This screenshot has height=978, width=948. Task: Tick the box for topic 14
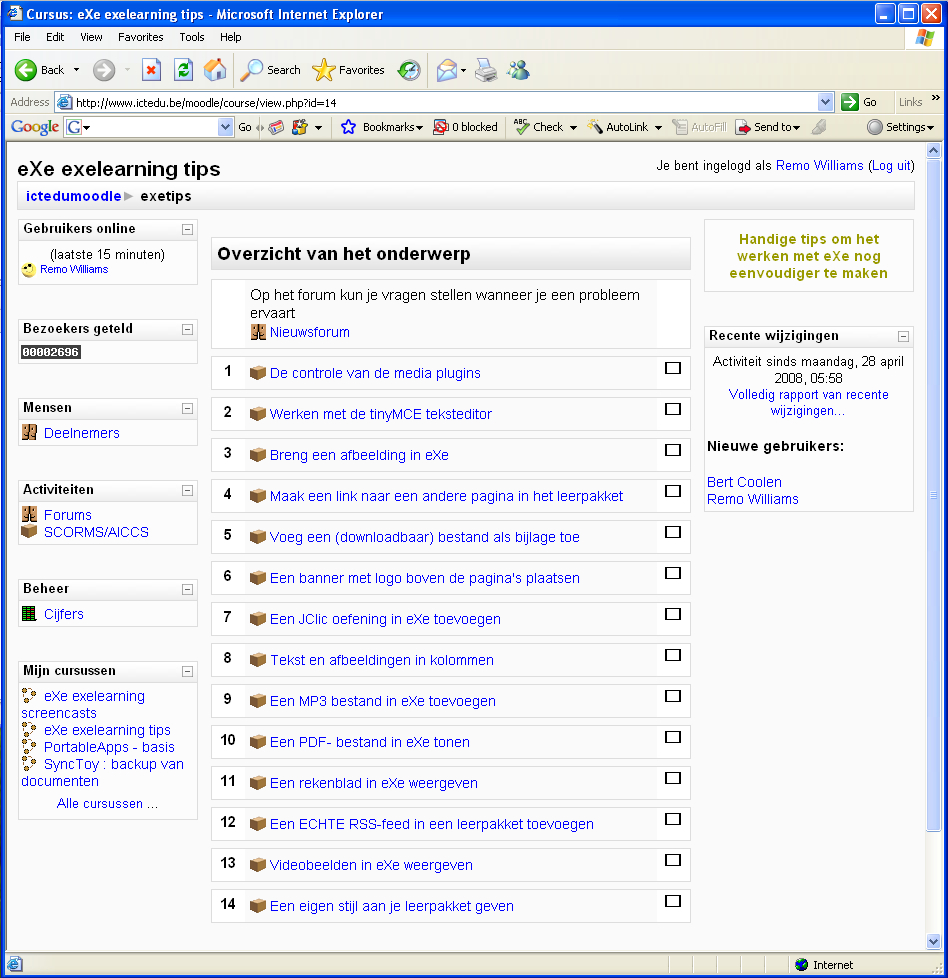673,901
